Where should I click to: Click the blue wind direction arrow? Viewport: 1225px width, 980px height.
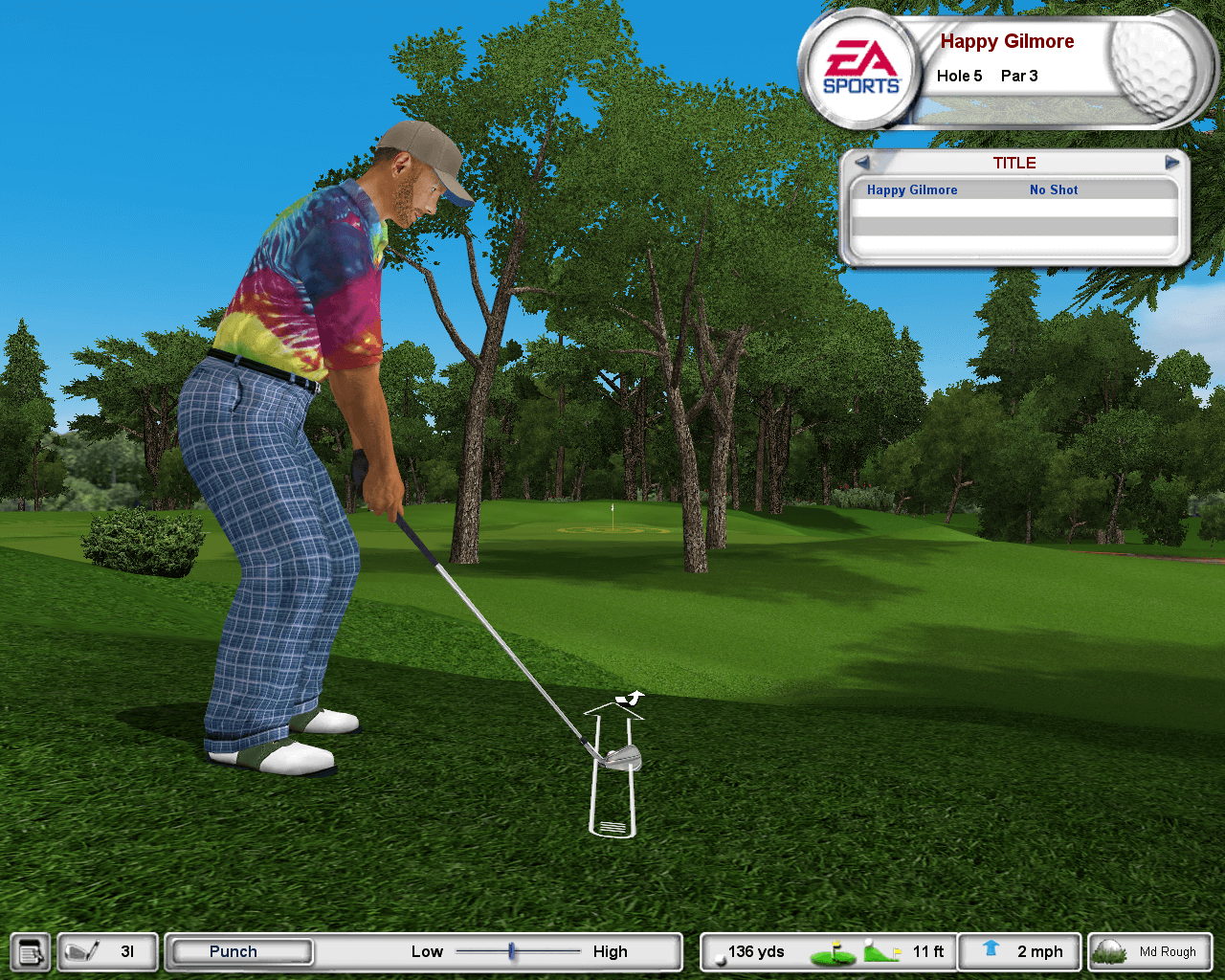[991, 948]
